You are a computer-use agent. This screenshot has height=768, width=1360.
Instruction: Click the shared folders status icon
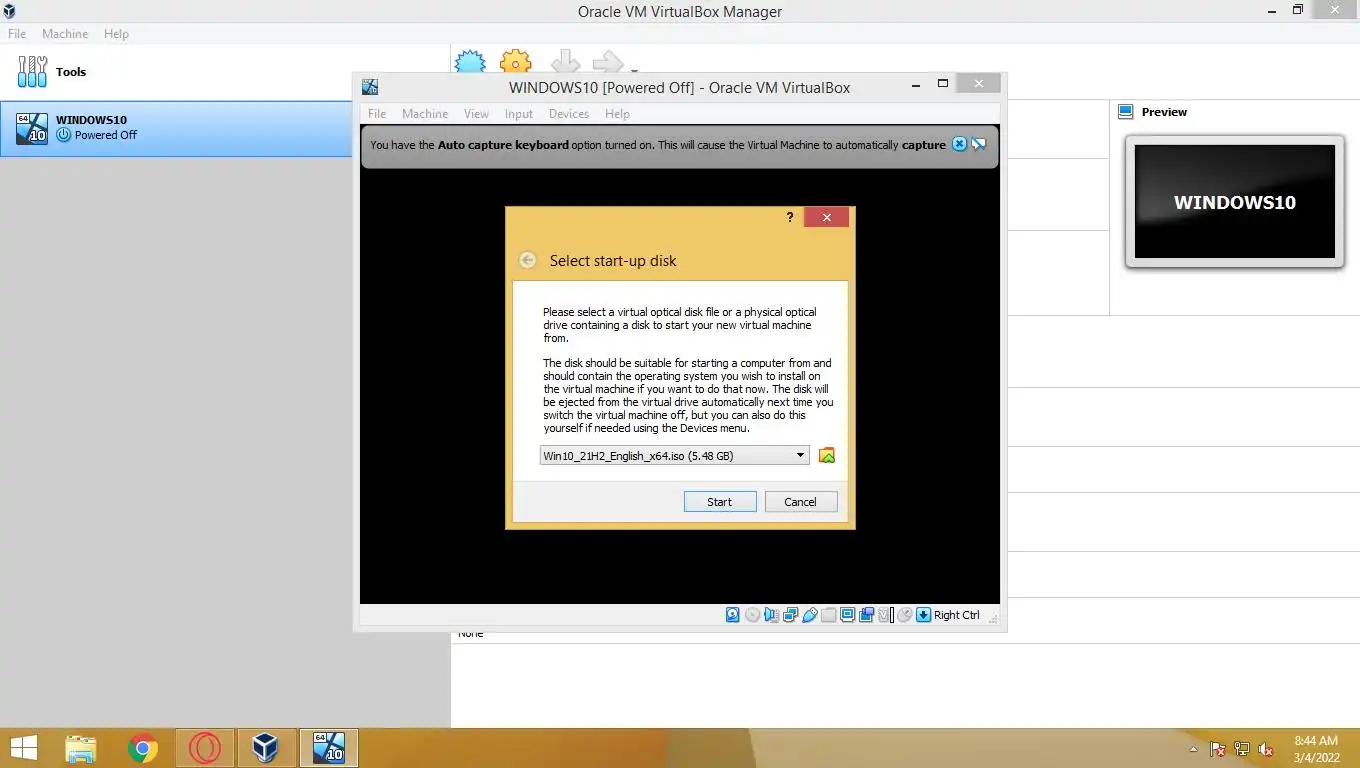828,615
